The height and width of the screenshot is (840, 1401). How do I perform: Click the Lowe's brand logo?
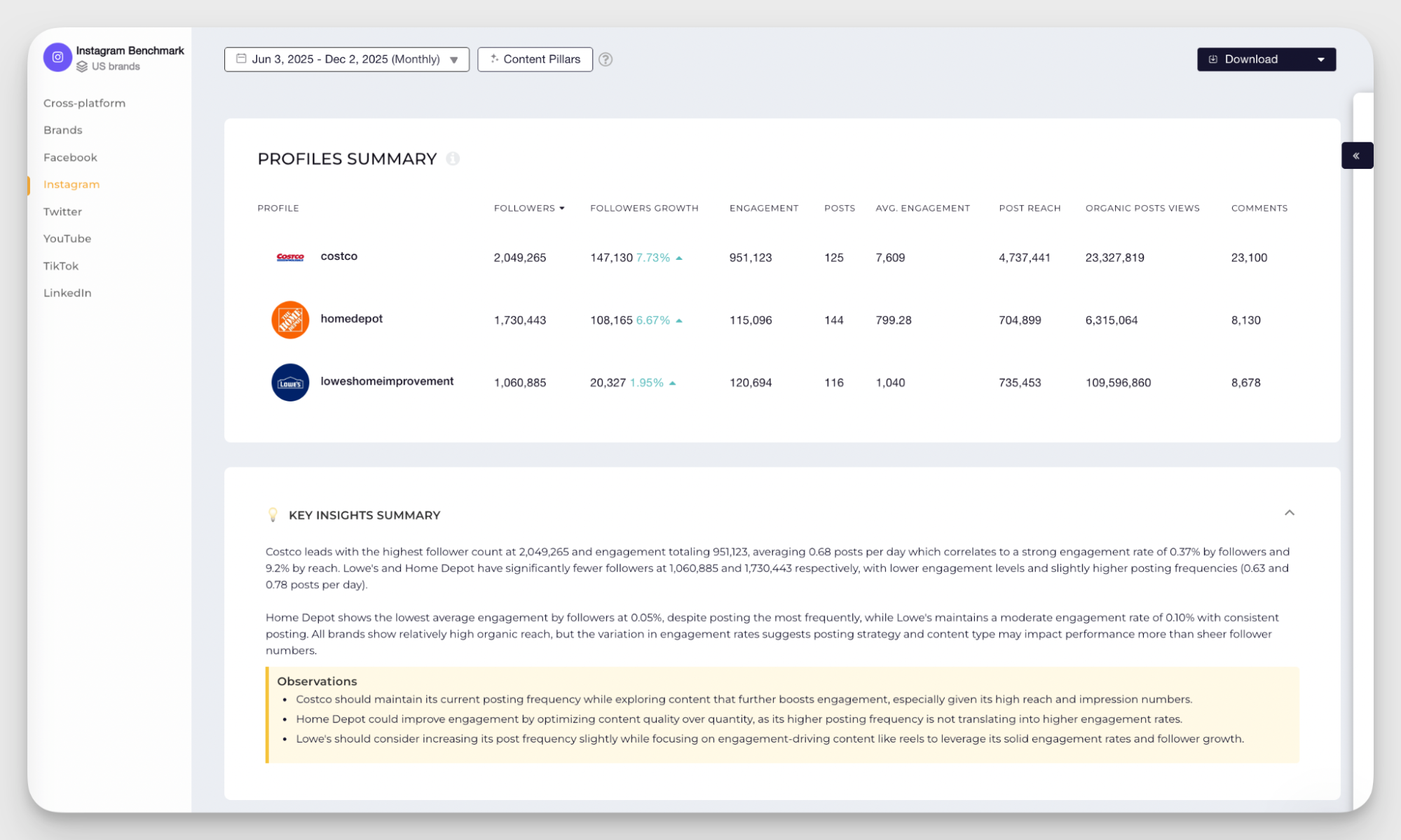290,383
